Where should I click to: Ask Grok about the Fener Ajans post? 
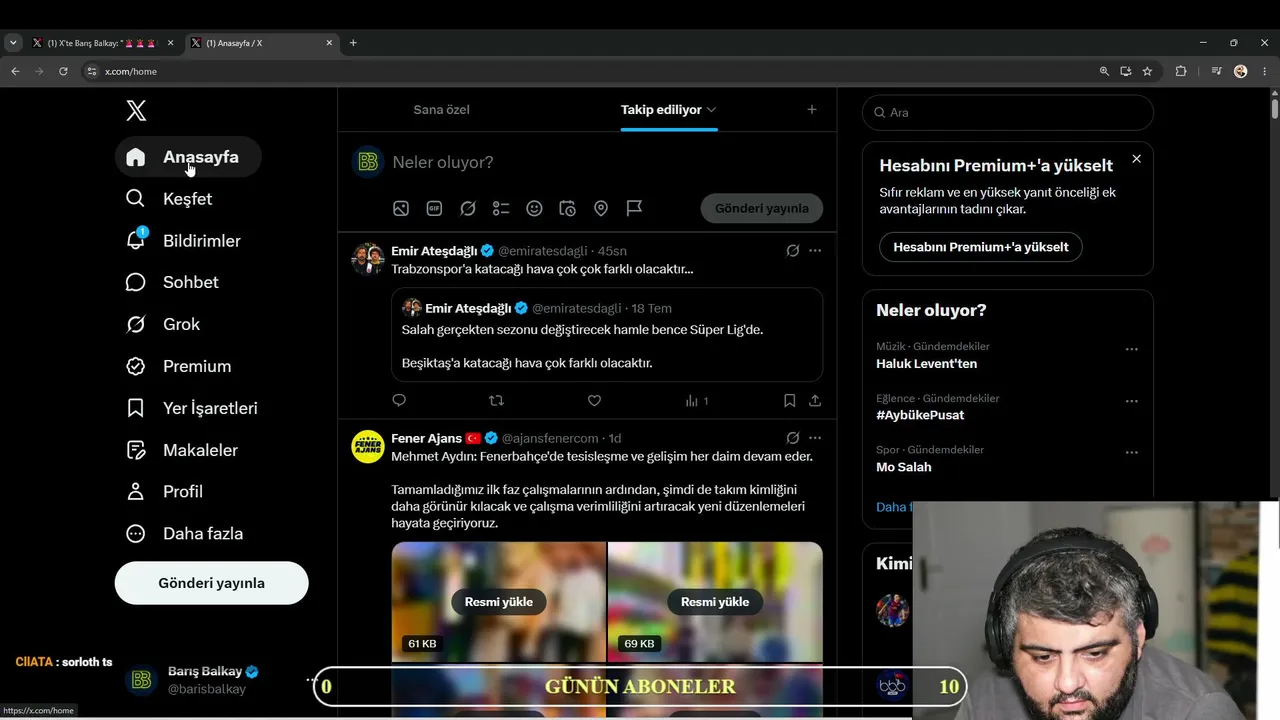(793, 438)
